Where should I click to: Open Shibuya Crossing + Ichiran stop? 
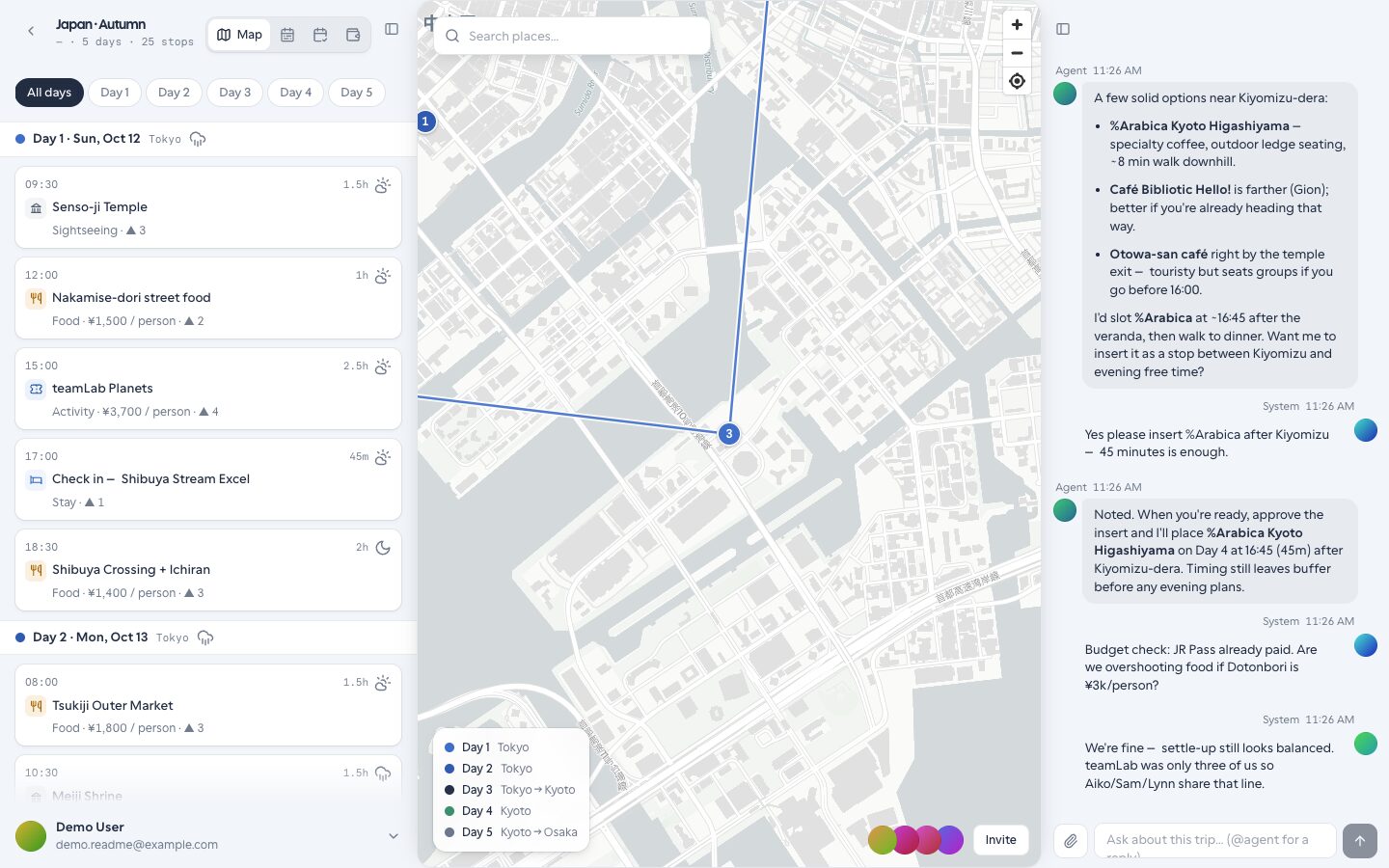pos(208,570)
